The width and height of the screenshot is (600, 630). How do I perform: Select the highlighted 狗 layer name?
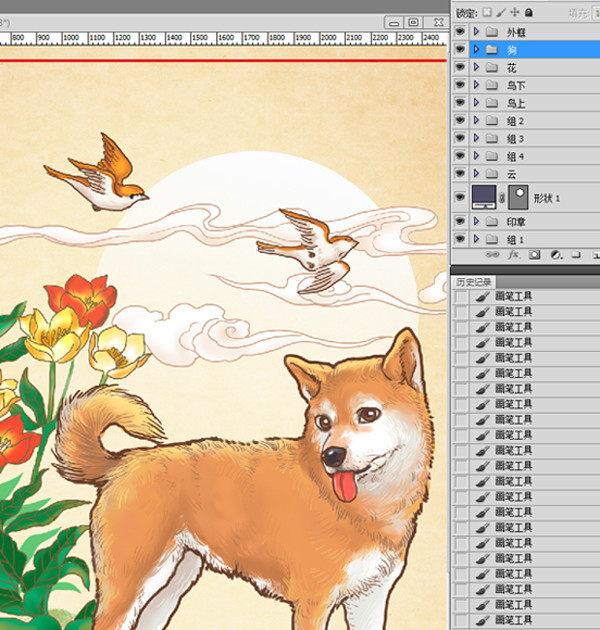pyautogui.click(x=511, y=50)
